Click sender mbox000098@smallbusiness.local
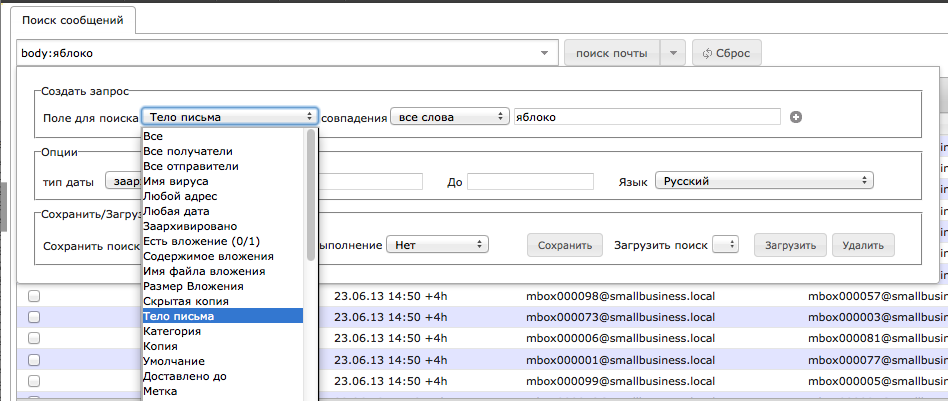 coord(620,296)
